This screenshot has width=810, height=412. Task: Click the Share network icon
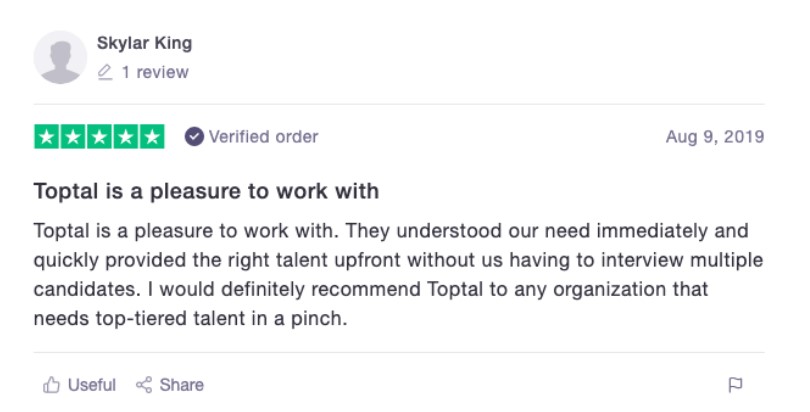(144, 385)
